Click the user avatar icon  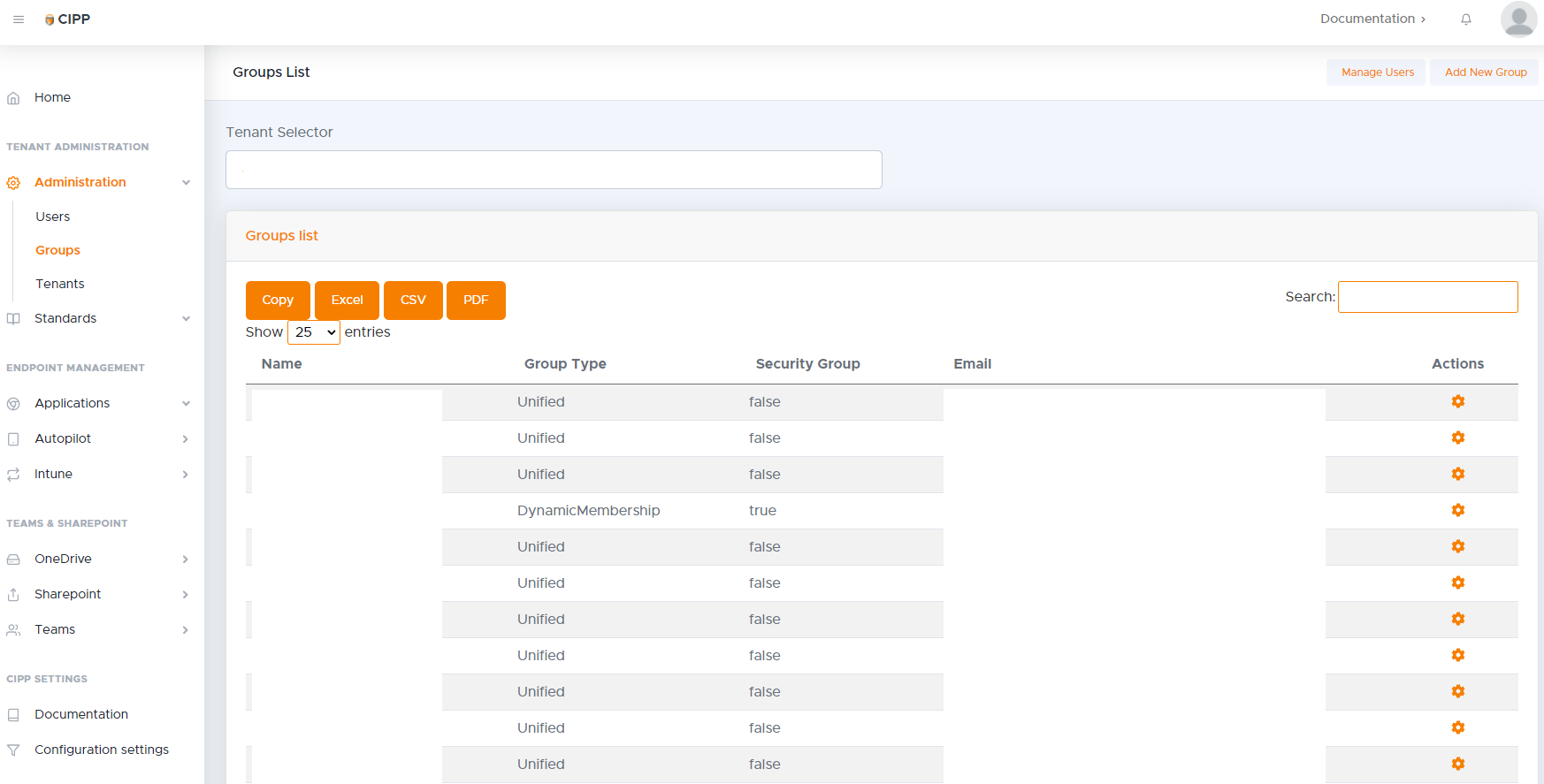coord(1517,19)
